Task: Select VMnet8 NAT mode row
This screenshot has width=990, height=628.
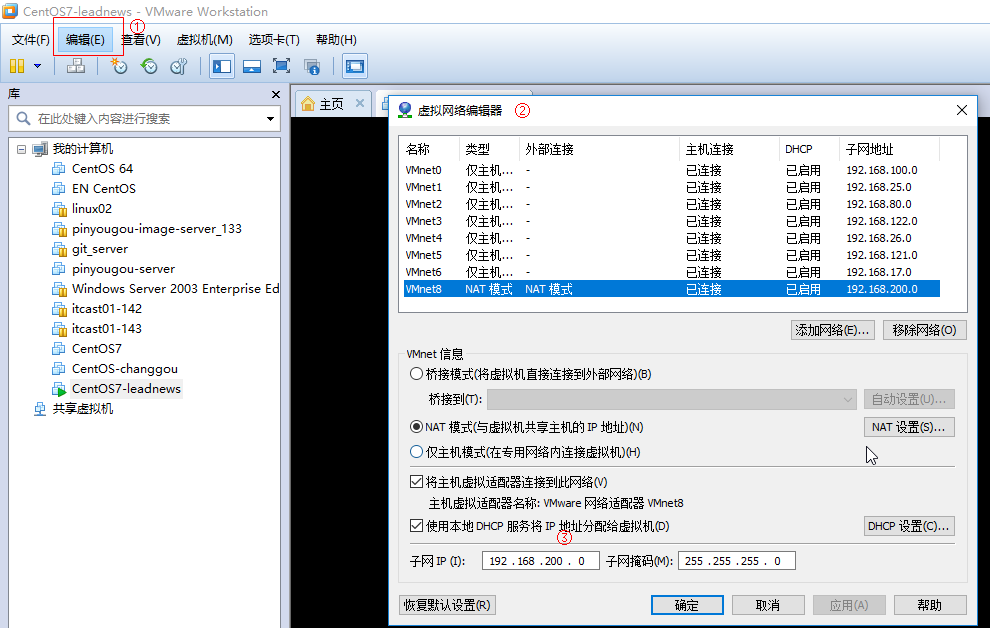Action: point(672,289)
